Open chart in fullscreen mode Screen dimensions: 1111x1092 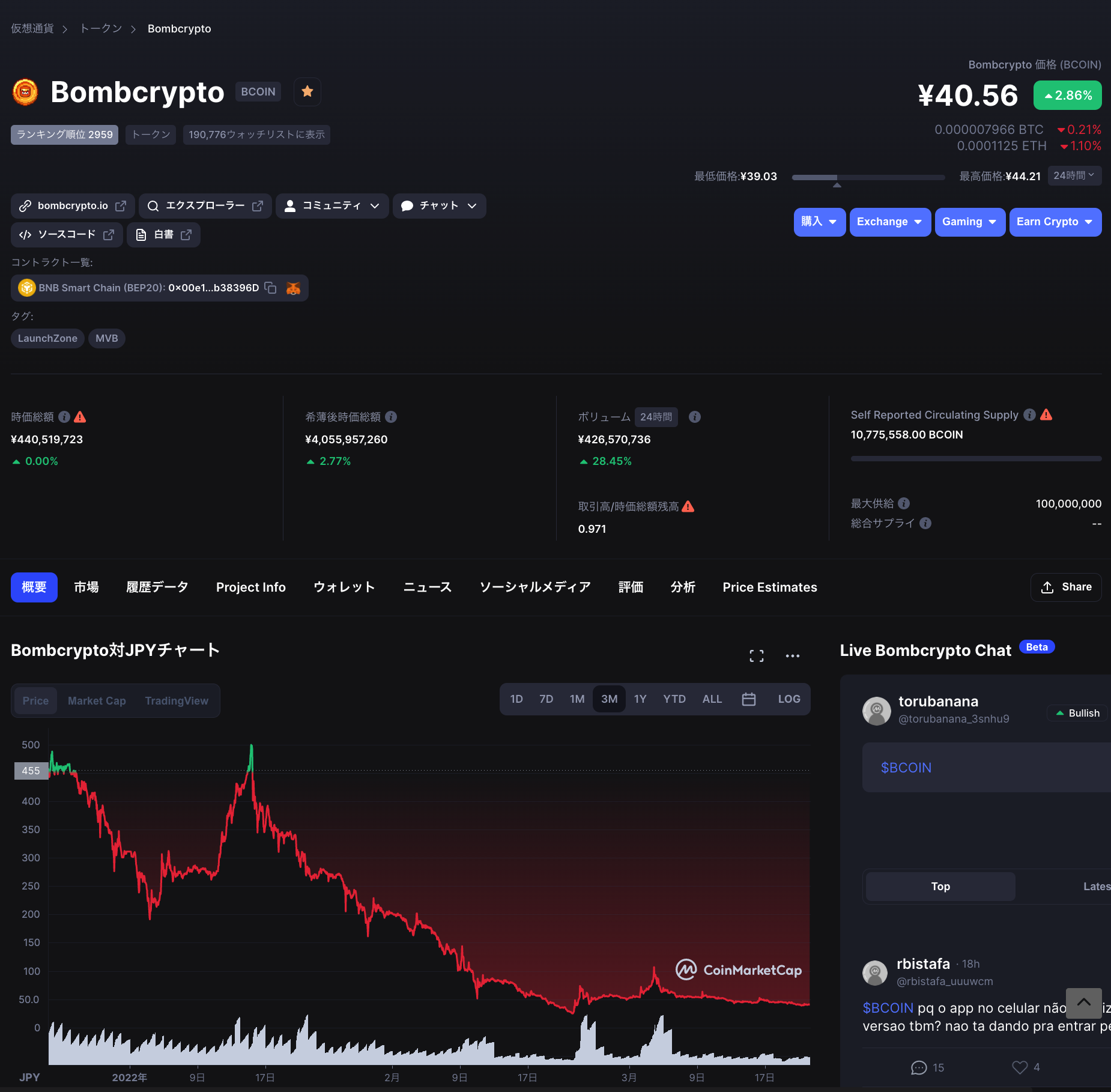[757, 656]
